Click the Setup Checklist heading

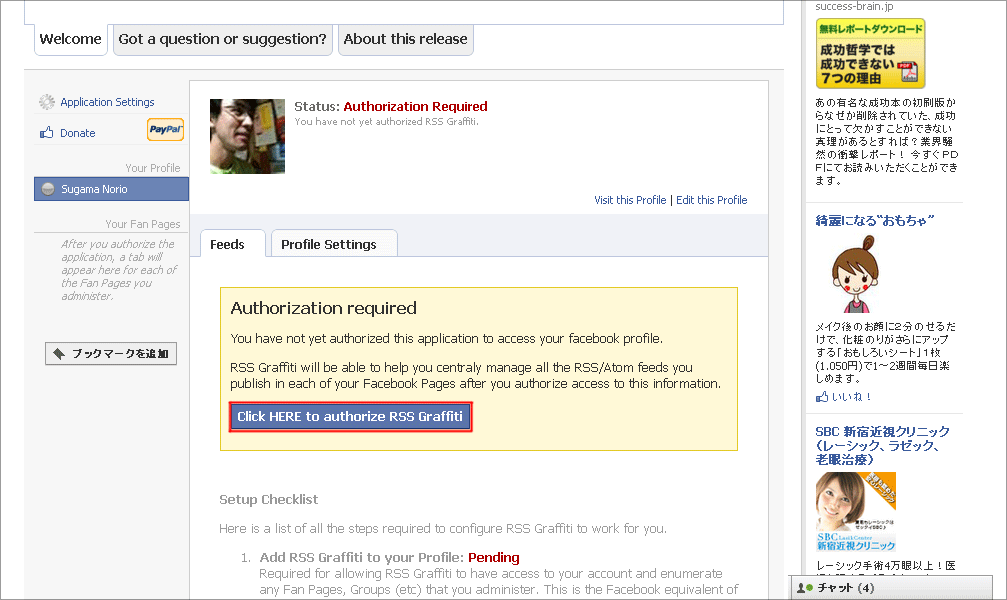[268, 499]
